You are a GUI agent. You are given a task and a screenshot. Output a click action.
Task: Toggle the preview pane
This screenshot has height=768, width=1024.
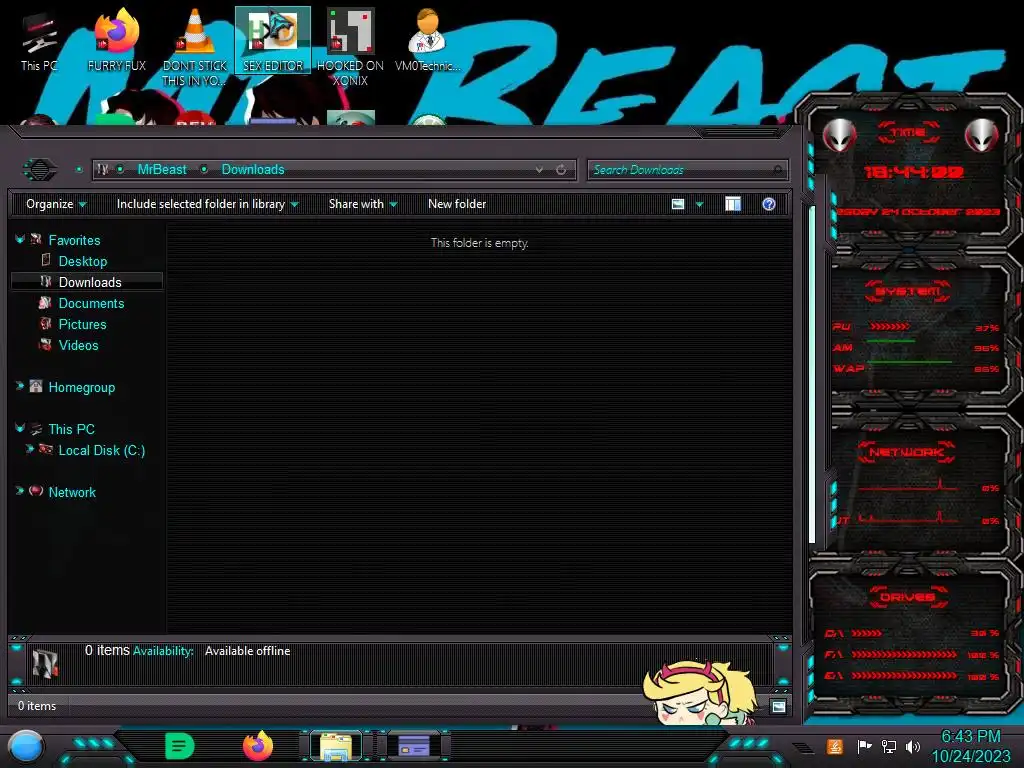coord(733,204)
